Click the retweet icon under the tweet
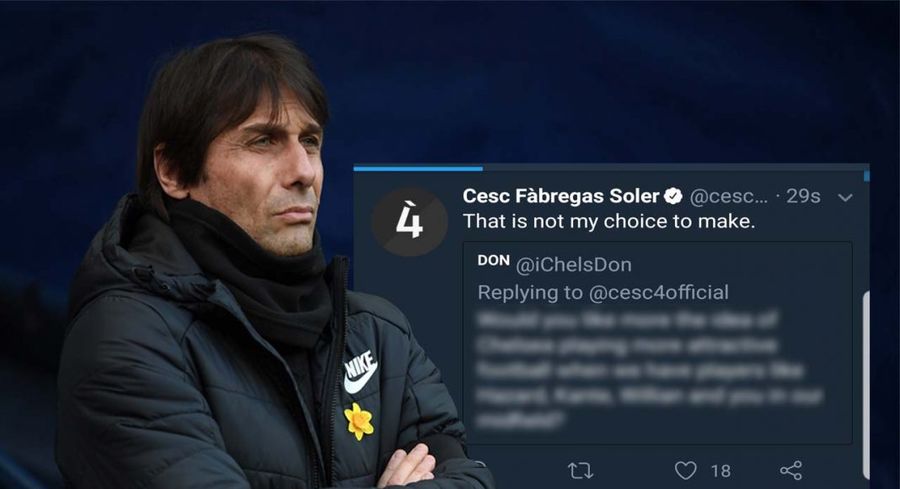 (580, 471)
